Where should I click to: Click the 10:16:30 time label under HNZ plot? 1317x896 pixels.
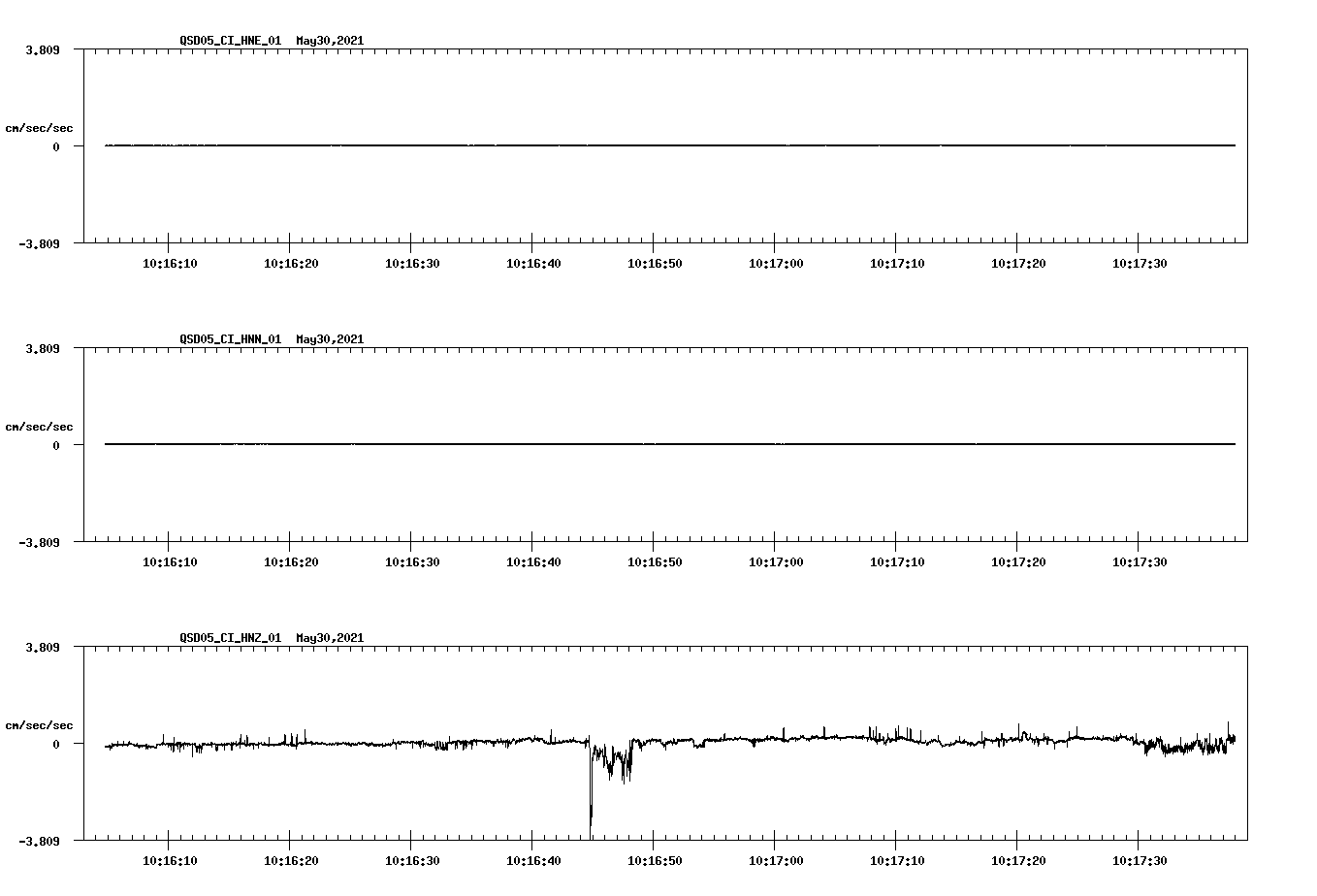412,861
